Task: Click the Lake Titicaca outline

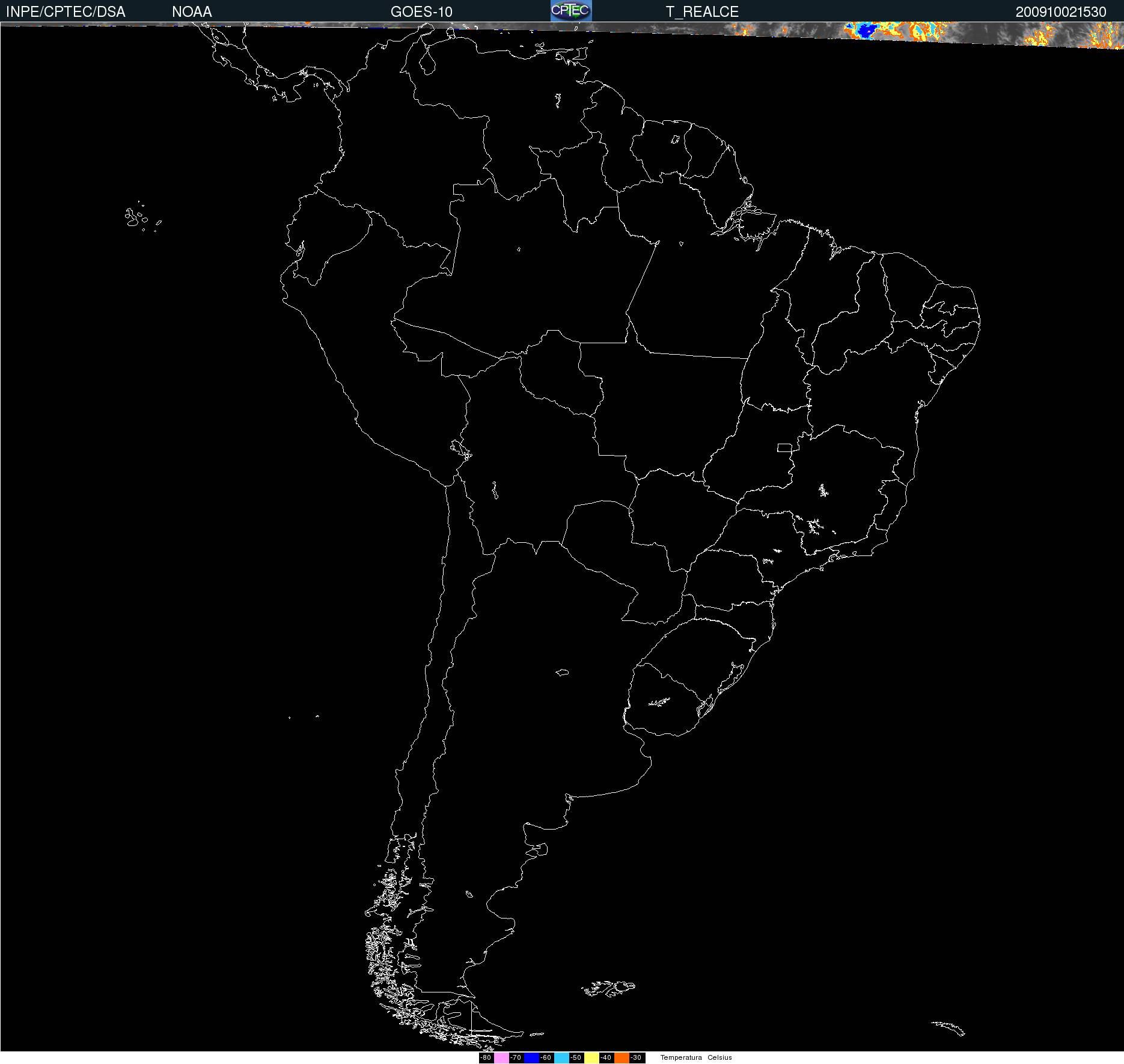Action: tap(460, 448)
